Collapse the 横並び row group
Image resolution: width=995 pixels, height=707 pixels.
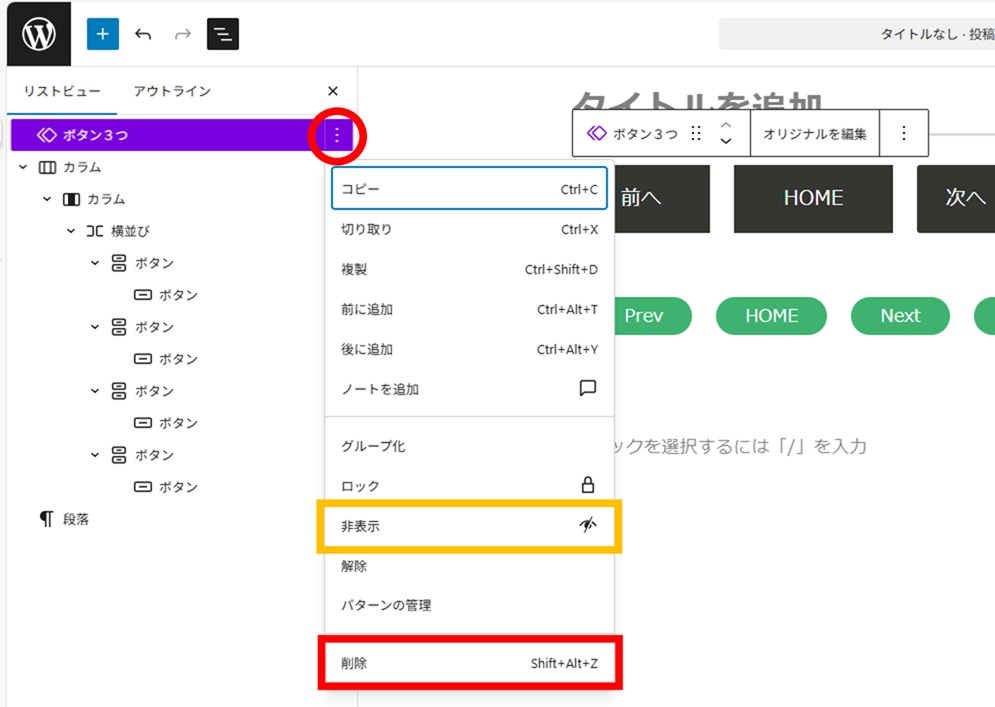tap(71, 231)
